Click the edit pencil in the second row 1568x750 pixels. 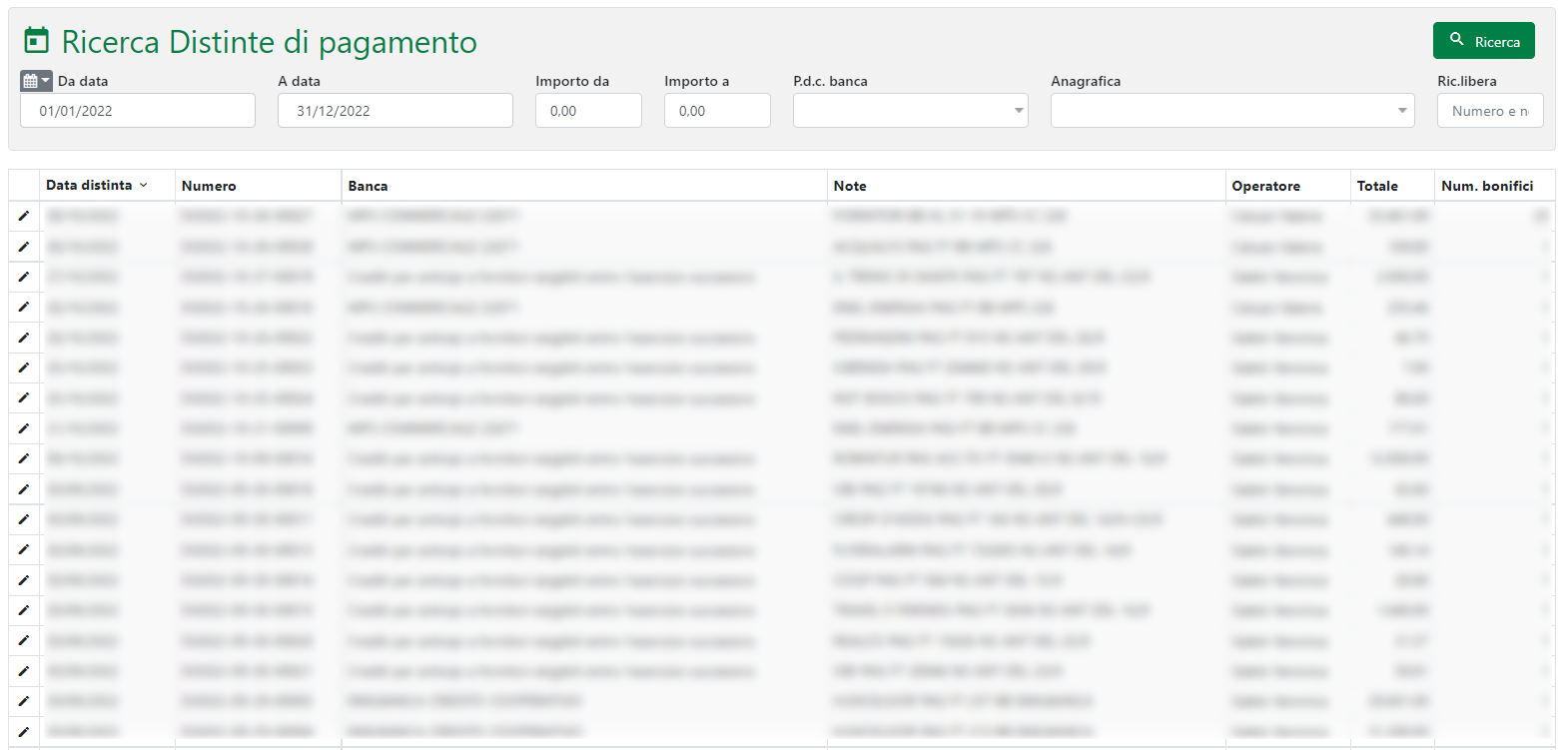pos(24,247)
